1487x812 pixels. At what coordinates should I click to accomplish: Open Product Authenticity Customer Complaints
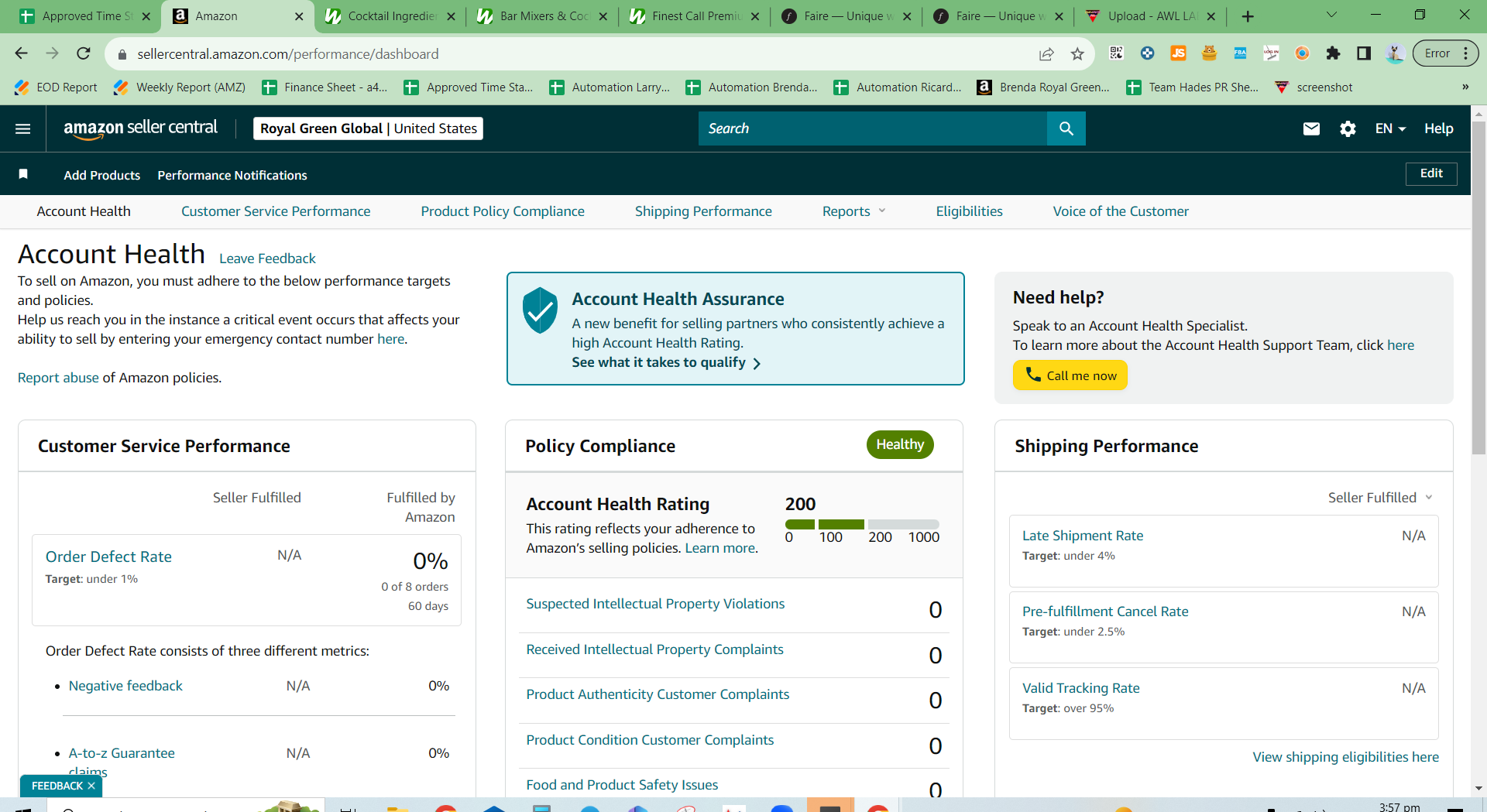658,694
